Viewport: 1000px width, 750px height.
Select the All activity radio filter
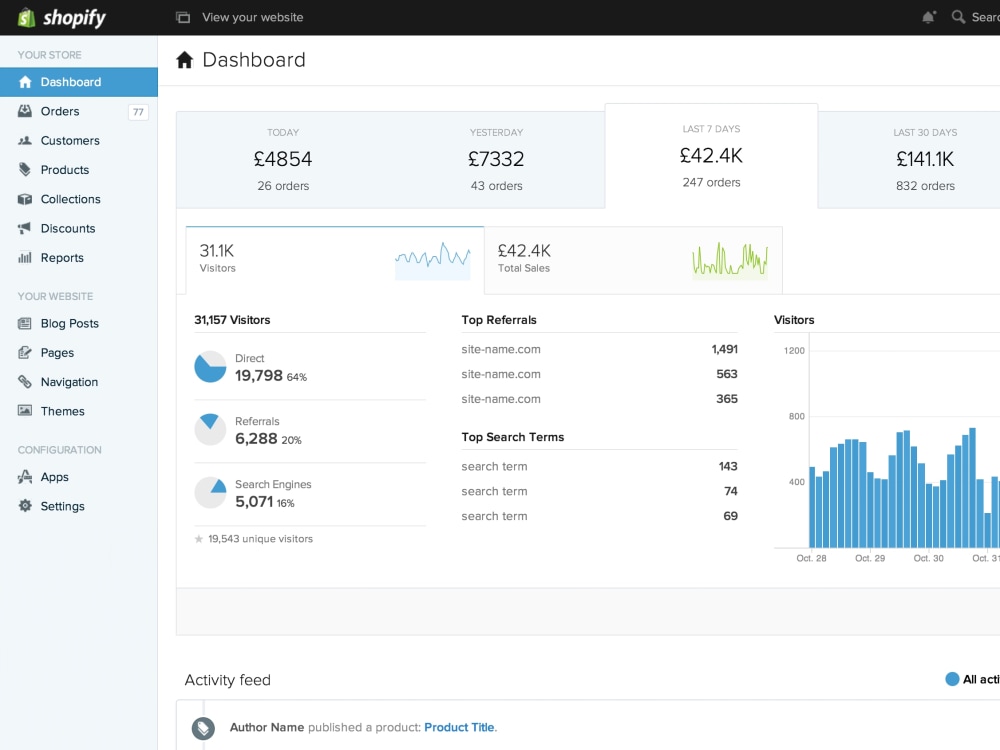[x=952, y=679]
